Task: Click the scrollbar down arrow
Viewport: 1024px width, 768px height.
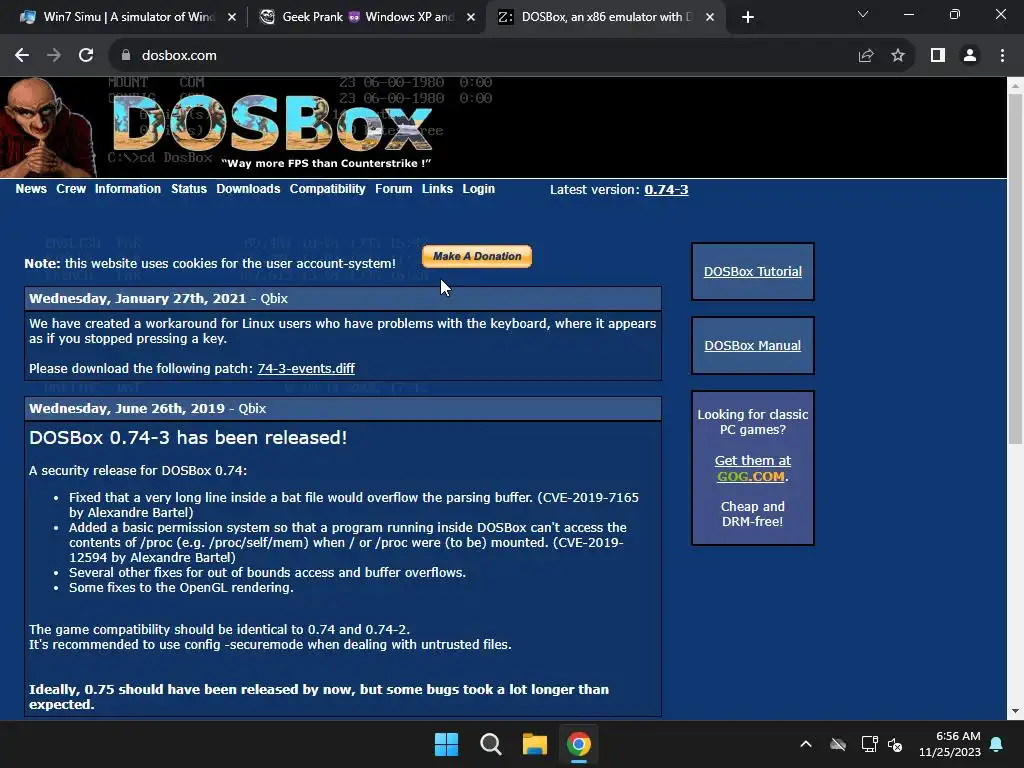Action: 1015,711
